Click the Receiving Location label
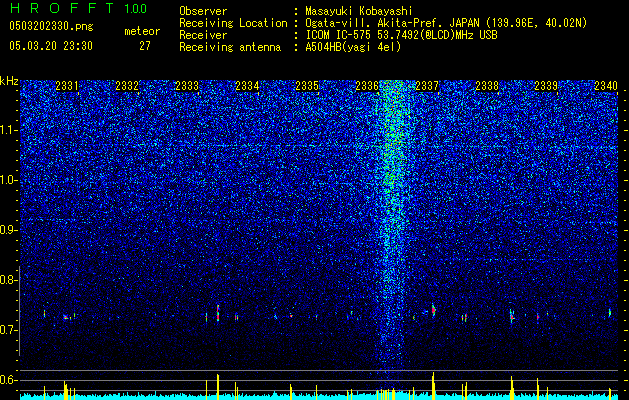Image resolution: width=629 pixels, height=400 pixels. pyautogui.click(x=233, y=23)
